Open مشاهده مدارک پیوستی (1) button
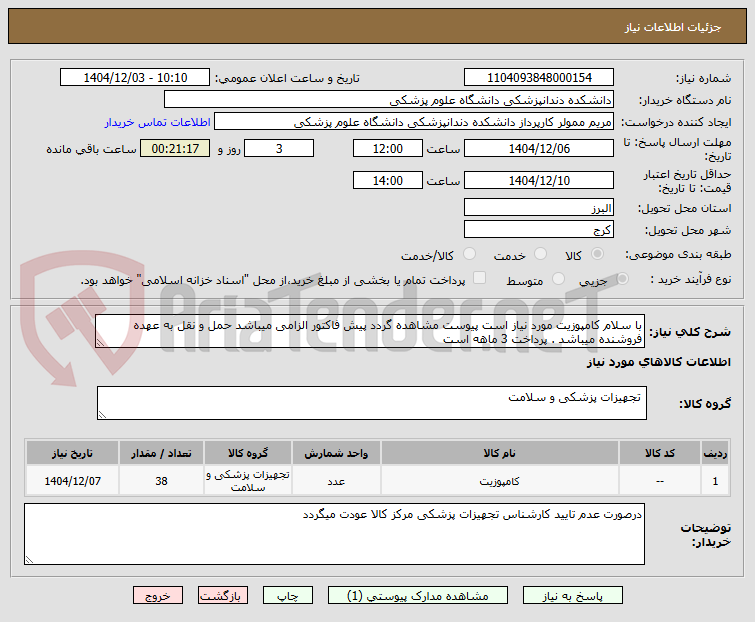Viewport: 755px width, 622px height. 417,596
